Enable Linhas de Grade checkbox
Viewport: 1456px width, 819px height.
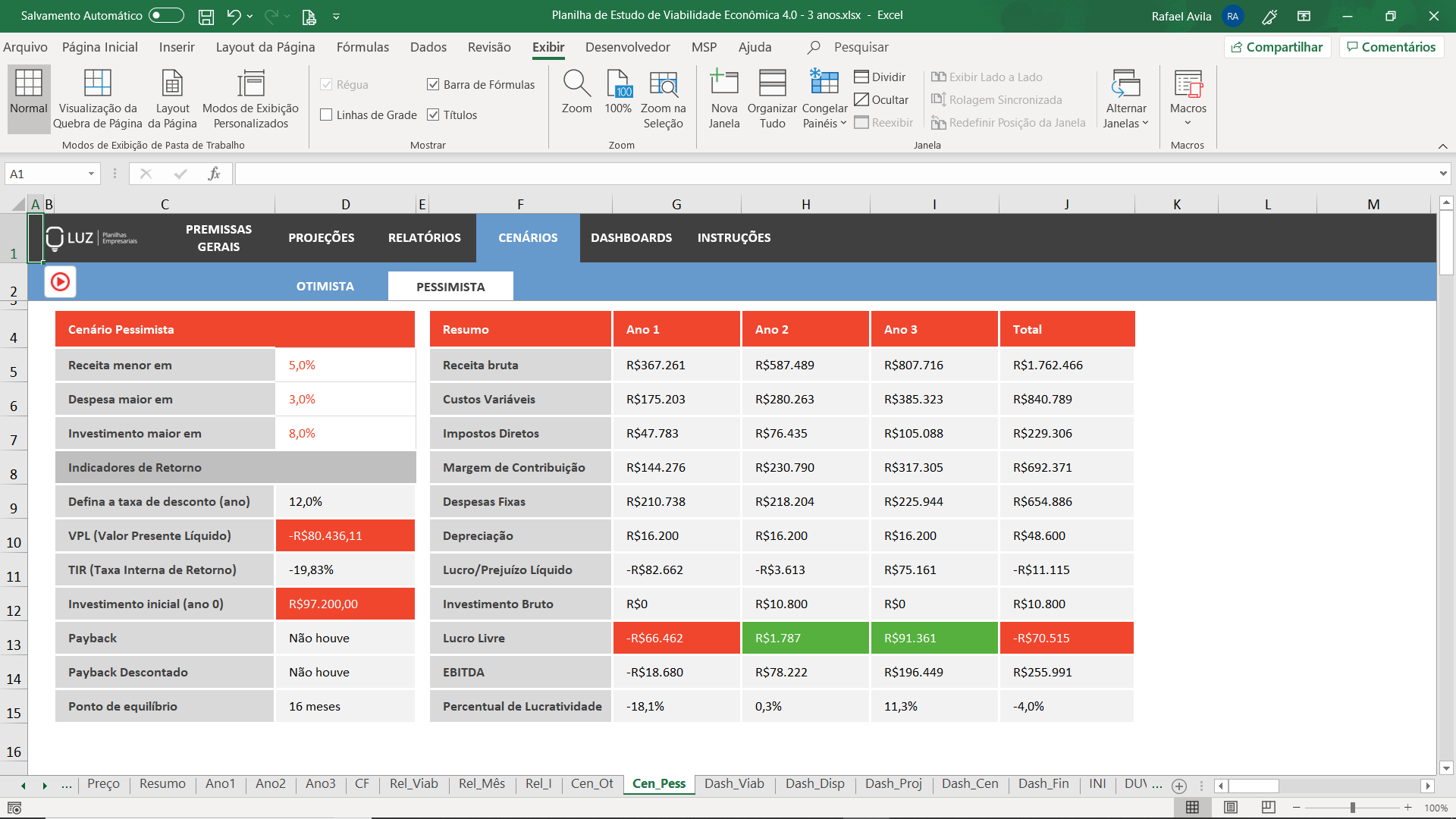pyautogui.click(x=327, y=115)
